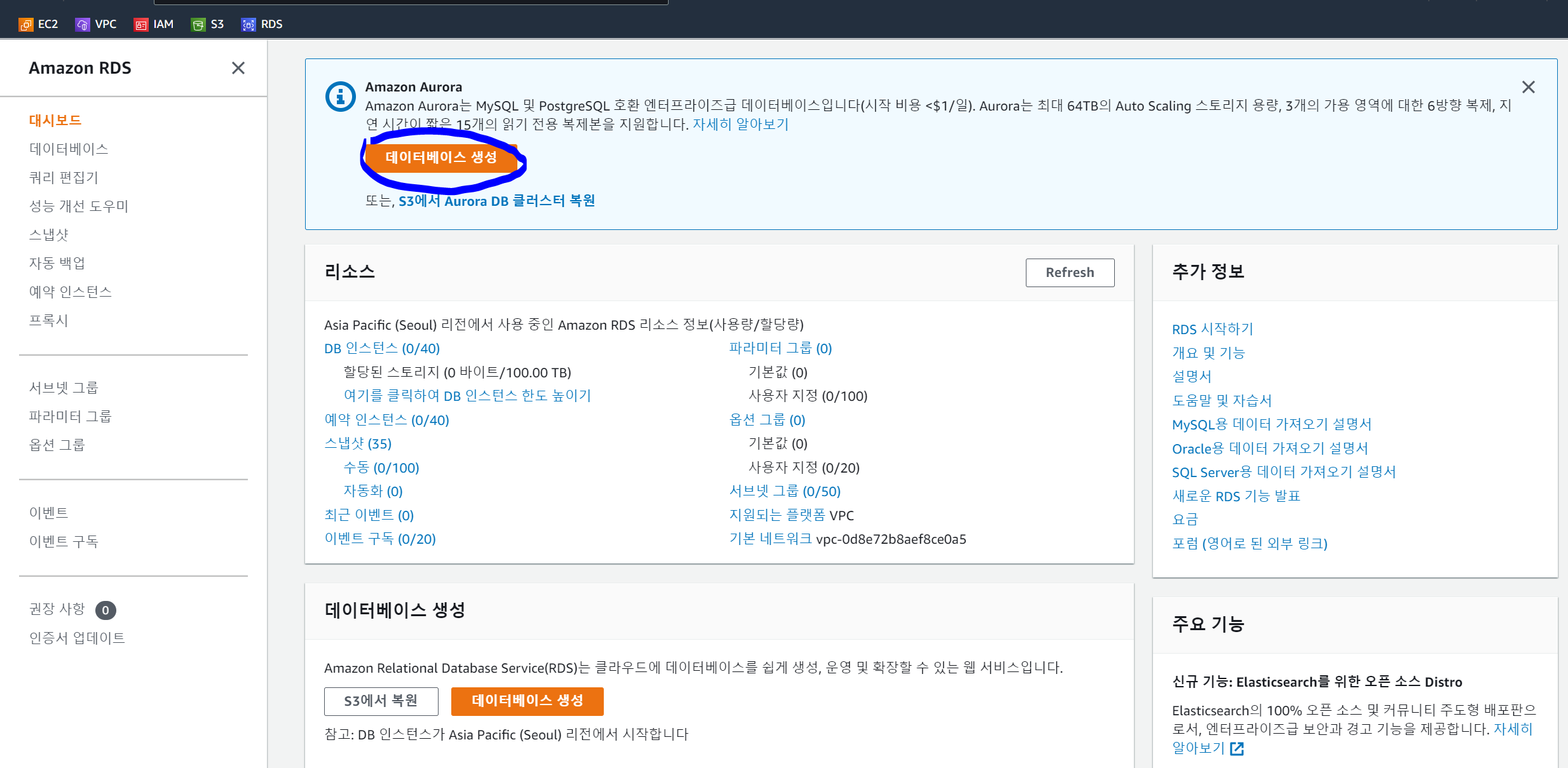
Task: Click S3에서 복원 button
Action: (381, 701)
